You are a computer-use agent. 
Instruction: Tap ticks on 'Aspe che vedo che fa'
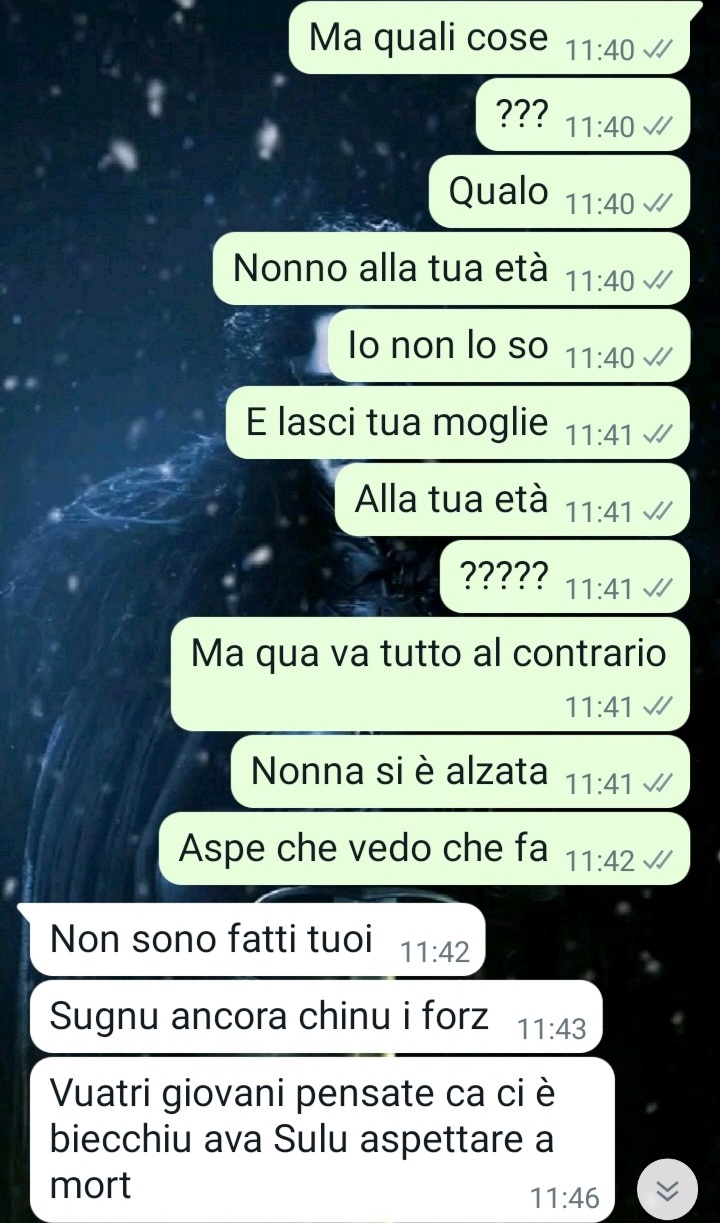(659, 861)
